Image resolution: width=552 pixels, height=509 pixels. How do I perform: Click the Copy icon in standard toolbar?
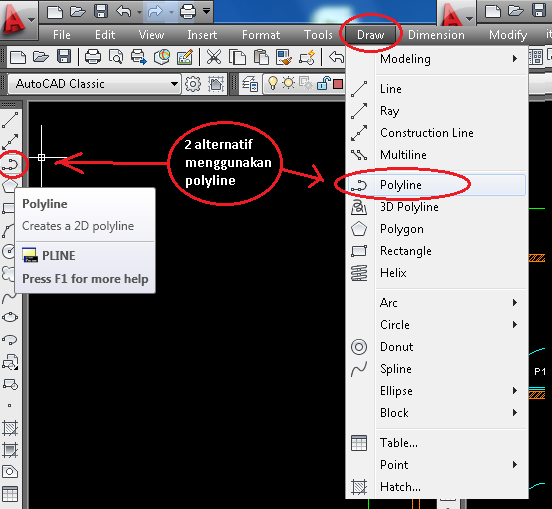(237, 57)
